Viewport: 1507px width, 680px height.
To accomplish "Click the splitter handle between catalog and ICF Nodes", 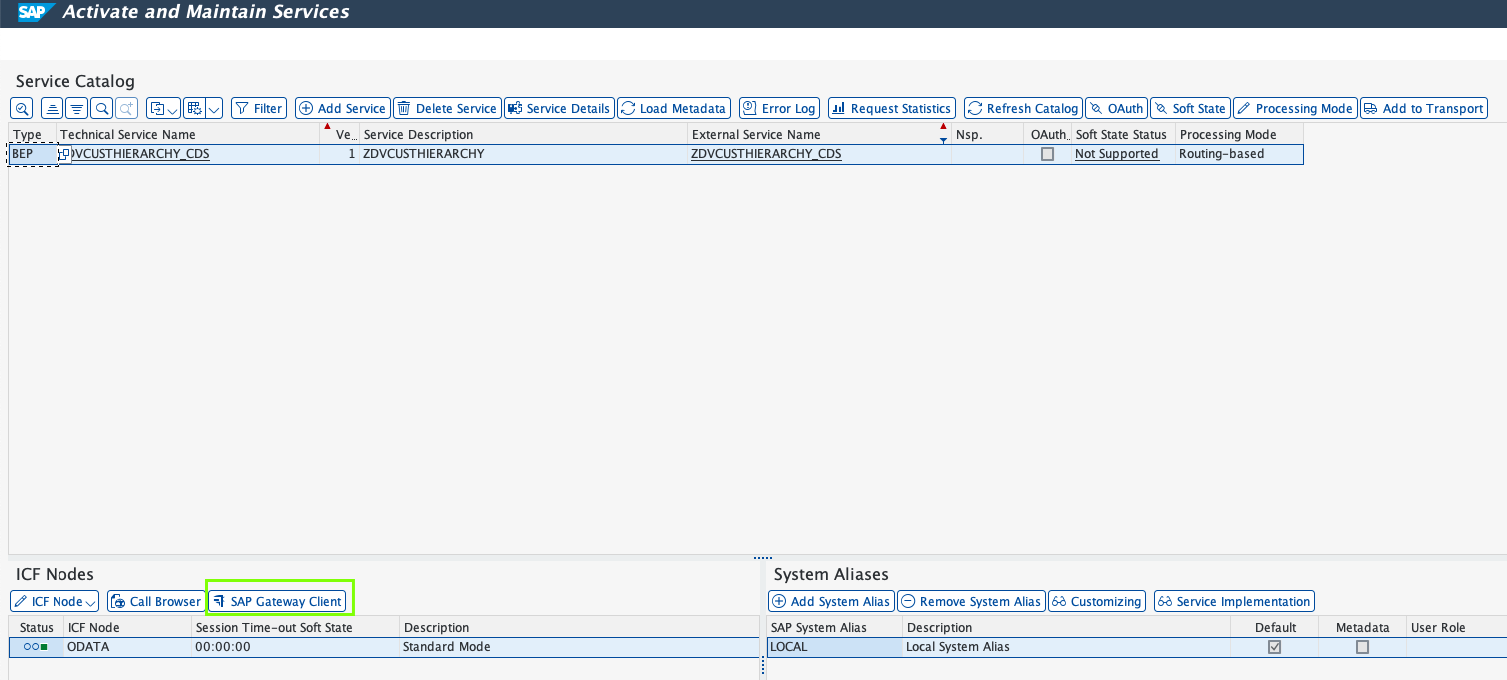I will pos(762,557).
